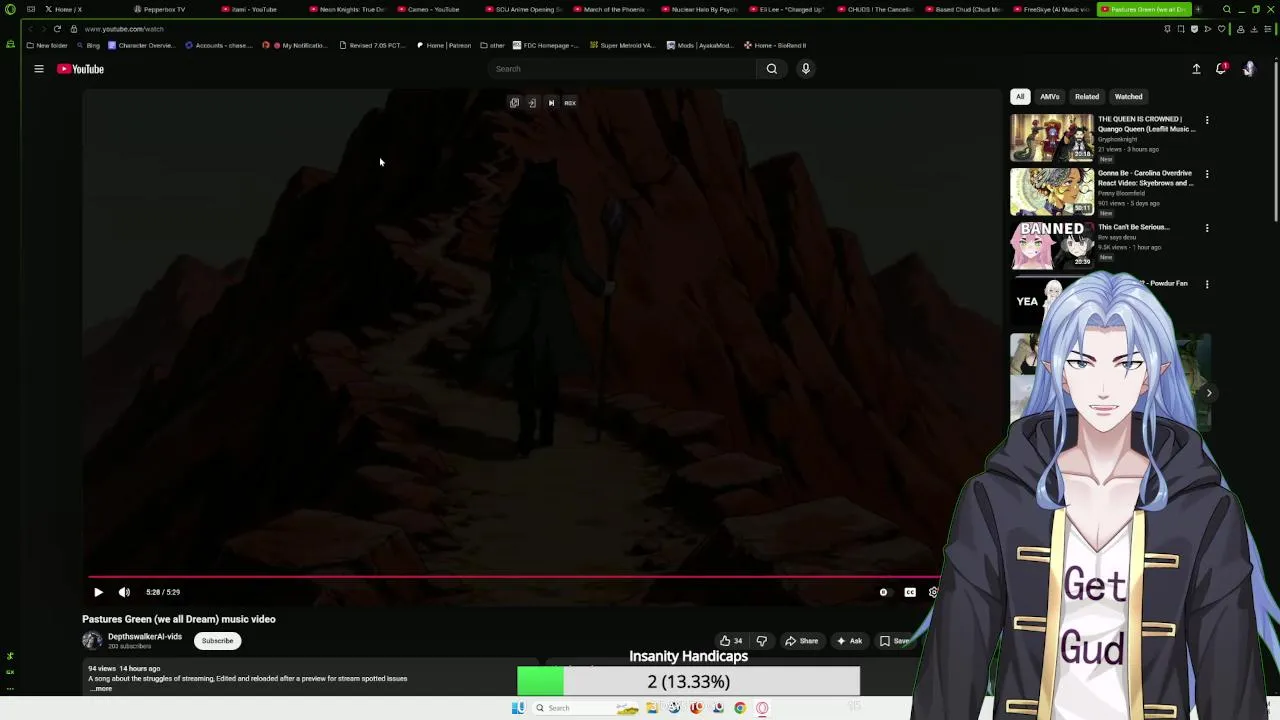Open options menu for Gonna Be Carolina Overdrive

coord(1207,174)
